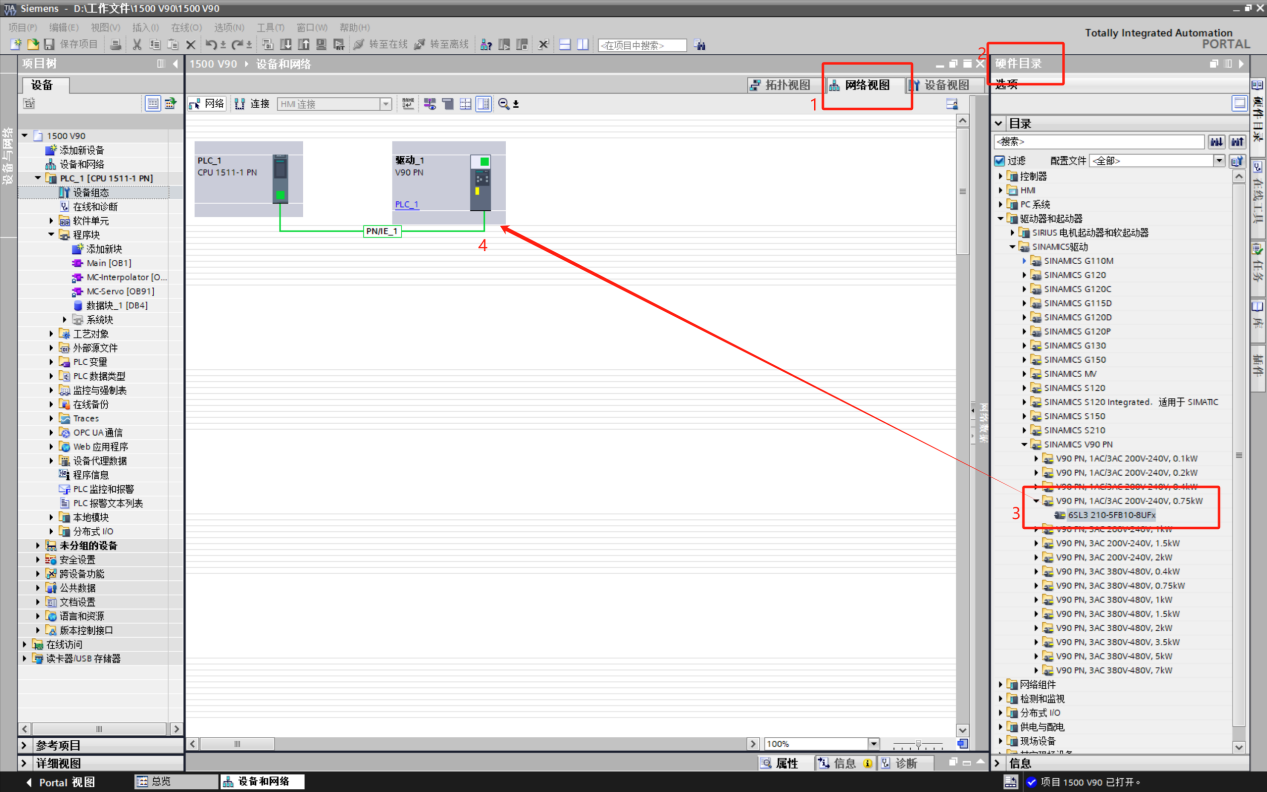Click the delete X icon in the toolbar
Viewport: 1267px width, 792px height.
tap(191, 45)
